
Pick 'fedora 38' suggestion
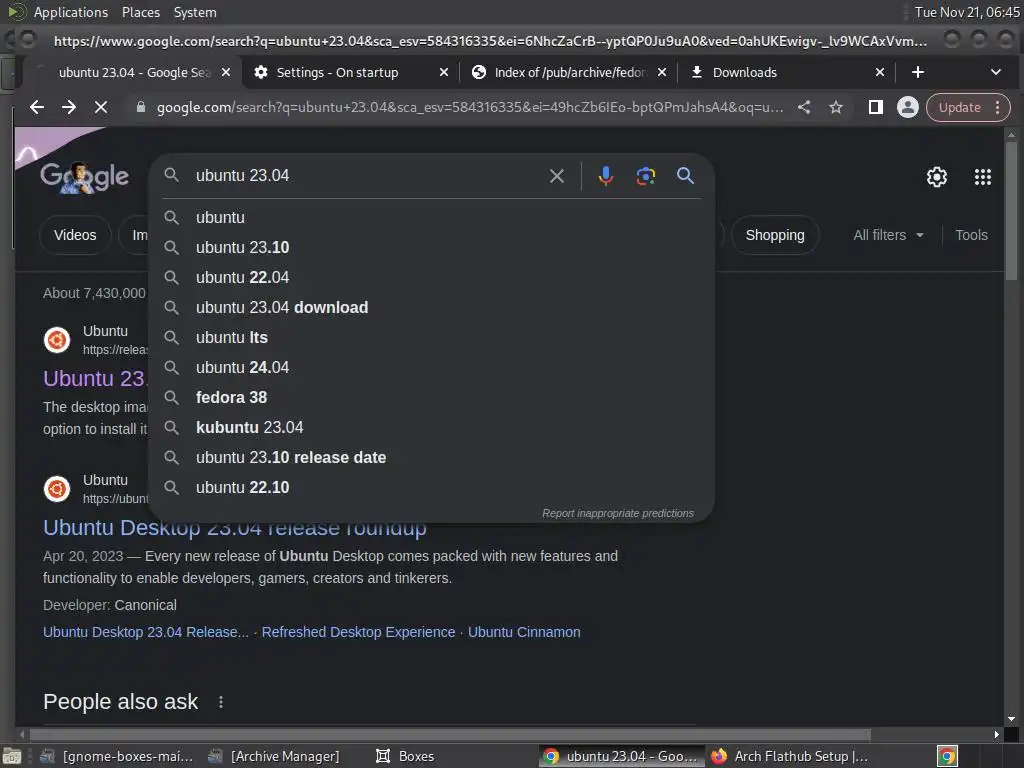431,398
